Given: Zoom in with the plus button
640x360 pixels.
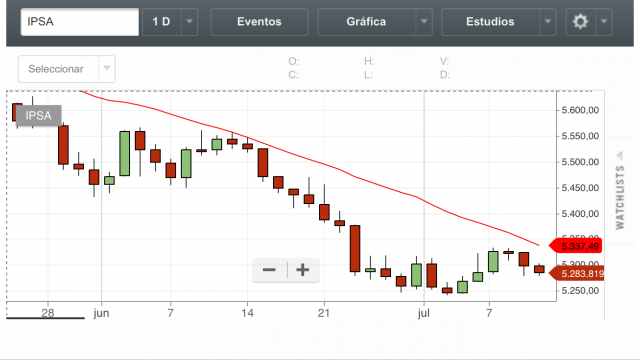Looking at the screenshot, I should pos(303,270).
